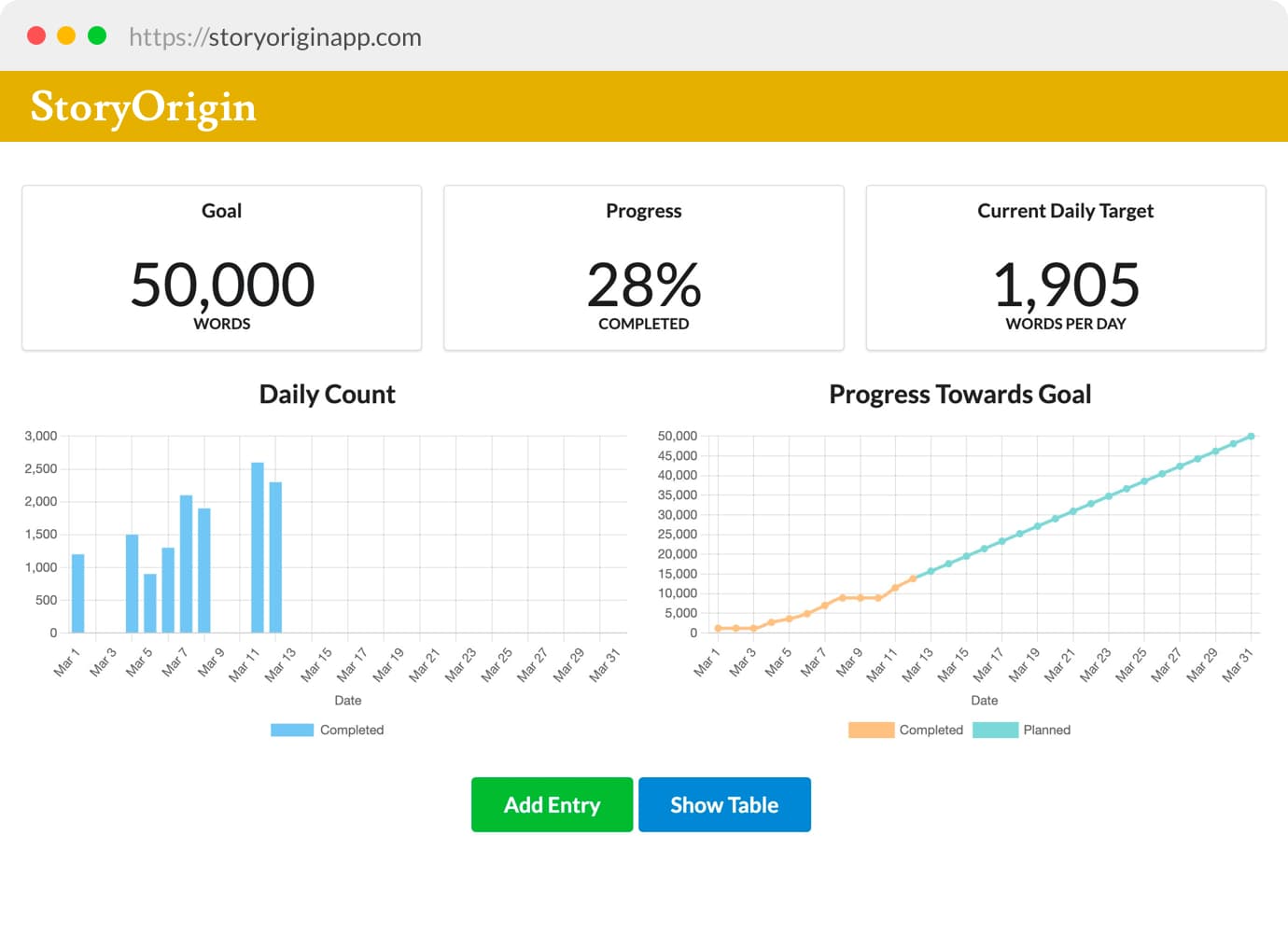Click the Add Entry button
The height and width of the screenshot is (933, 1288).
(x=552, y=804)
